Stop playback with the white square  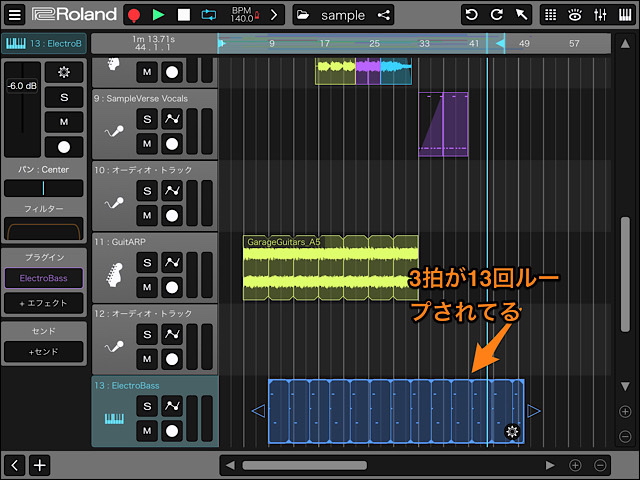tap(184, 15)
